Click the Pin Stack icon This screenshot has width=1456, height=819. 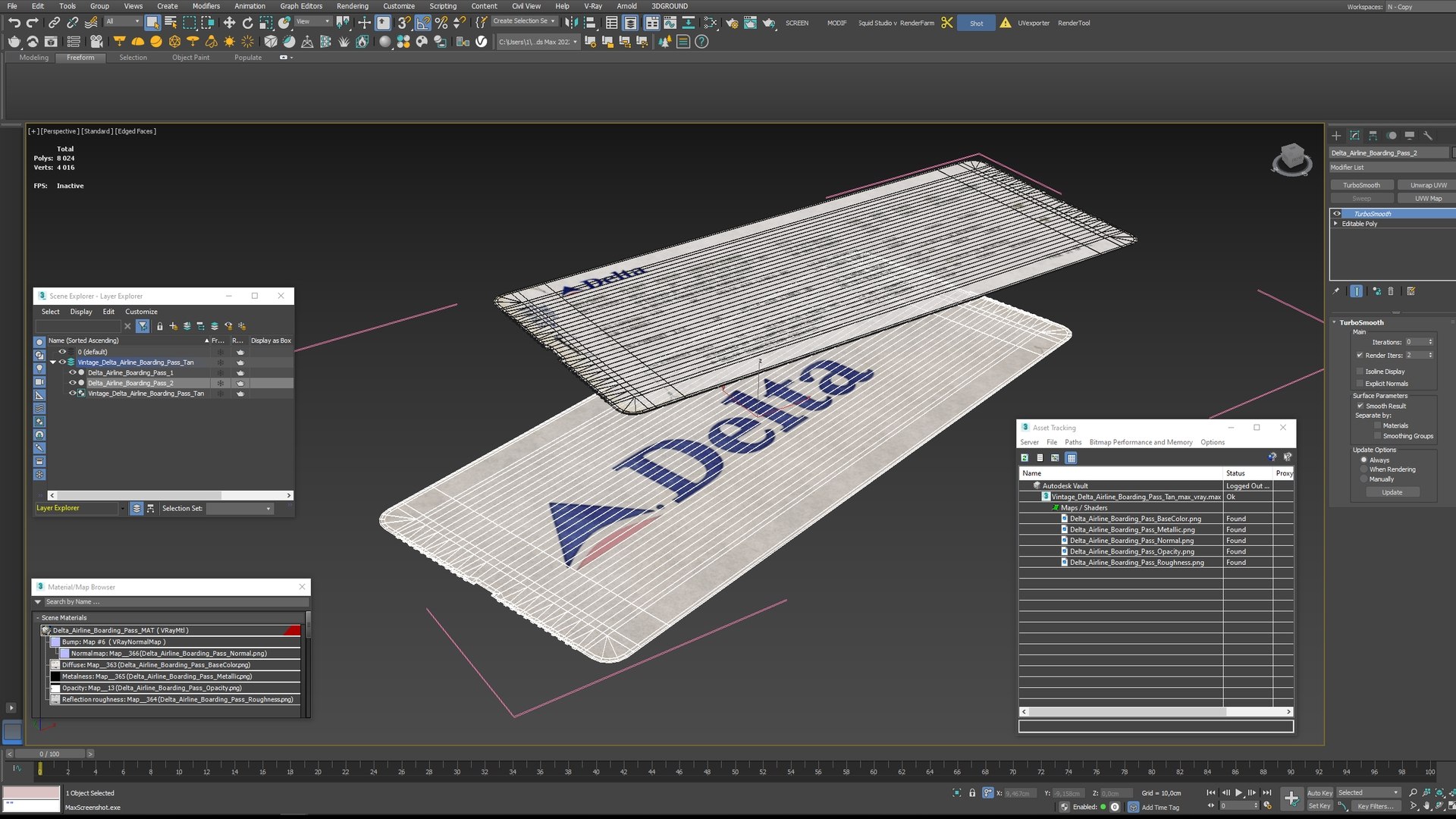[x=1336, y=291]
